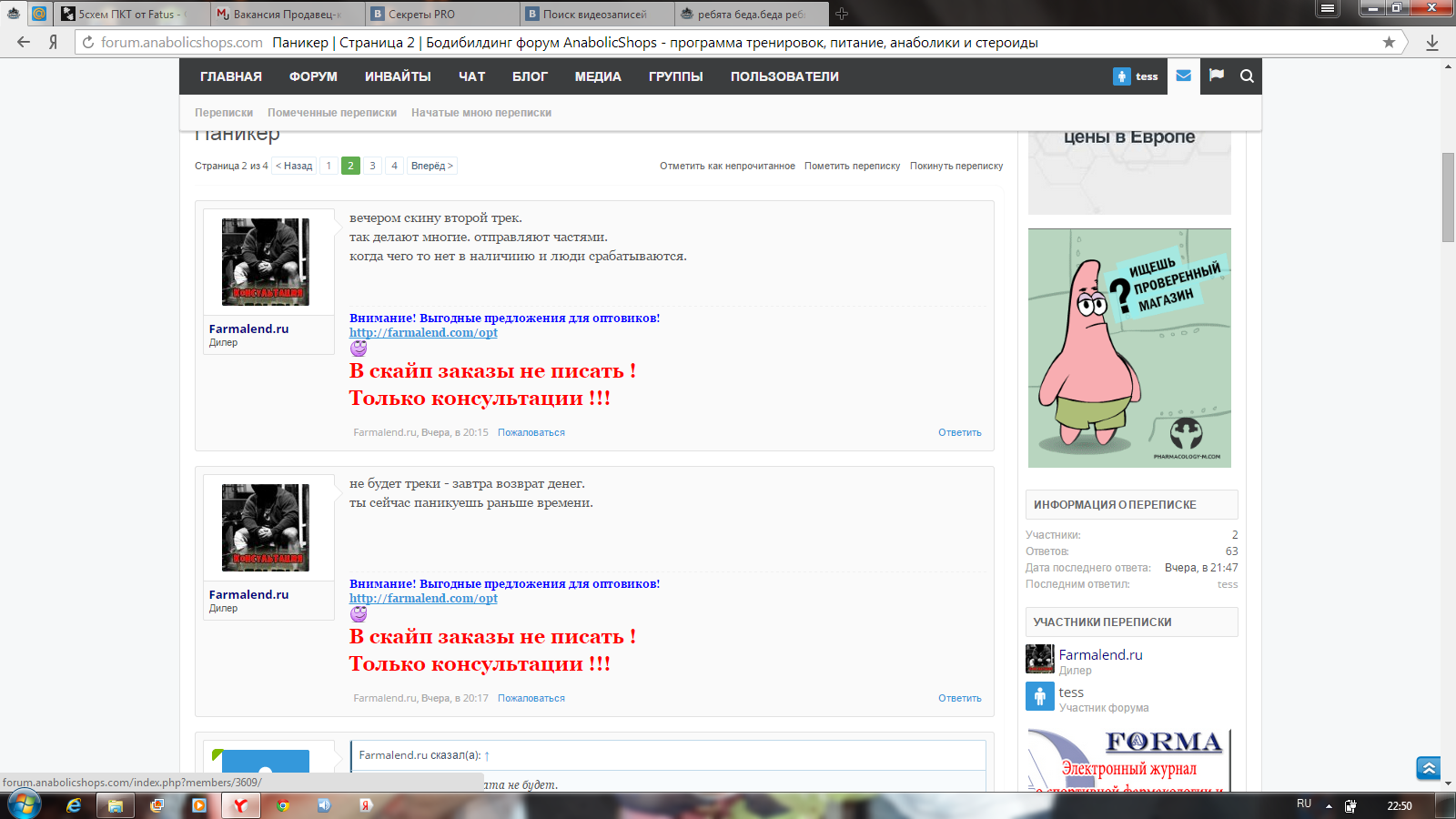1456x819 pixels.
Task: Click the scroll-to-top double arrow button
Action: (x=1428, y=768)
